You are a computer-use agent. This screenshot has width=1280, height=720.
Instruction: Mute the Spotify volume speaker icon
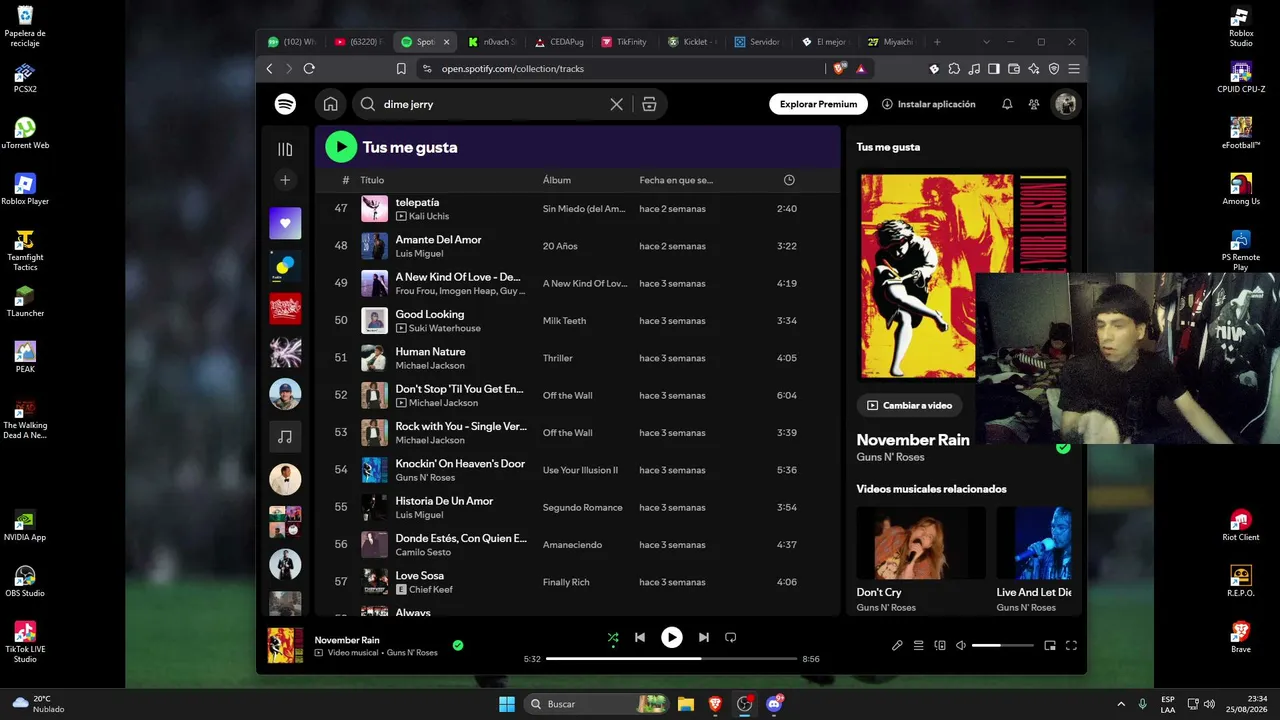point(961,645)
